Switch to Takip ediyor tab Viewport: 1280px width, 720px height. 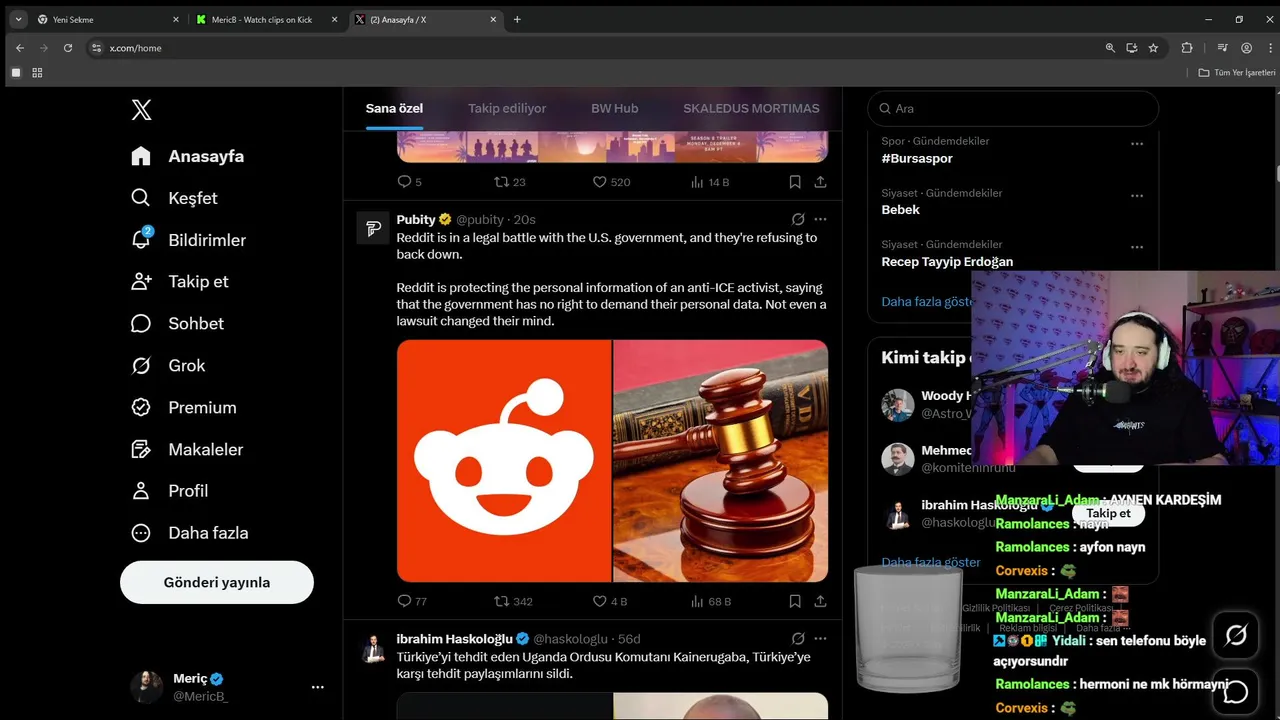coord(507,108)
